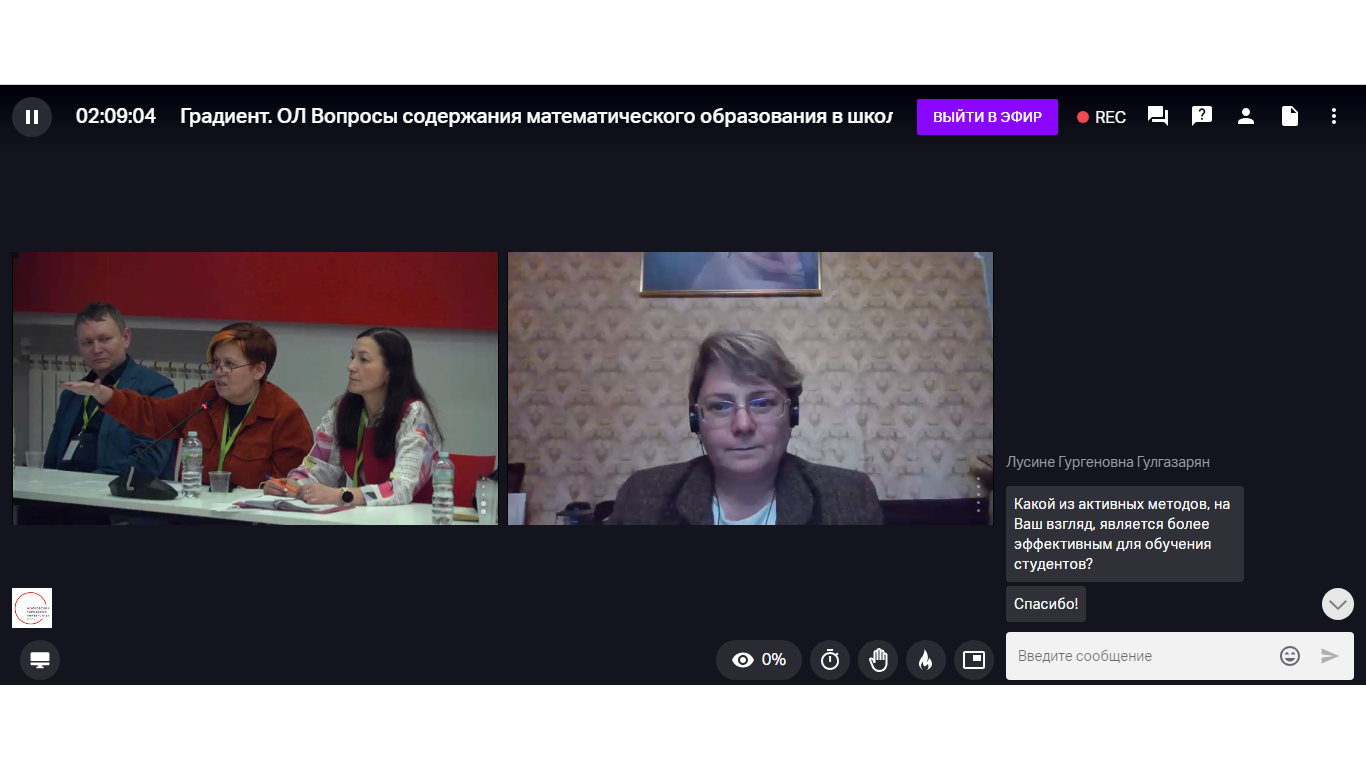1366x769 pixels.
Task: Open the screen presentation button
Action: (x=40, y=660)
